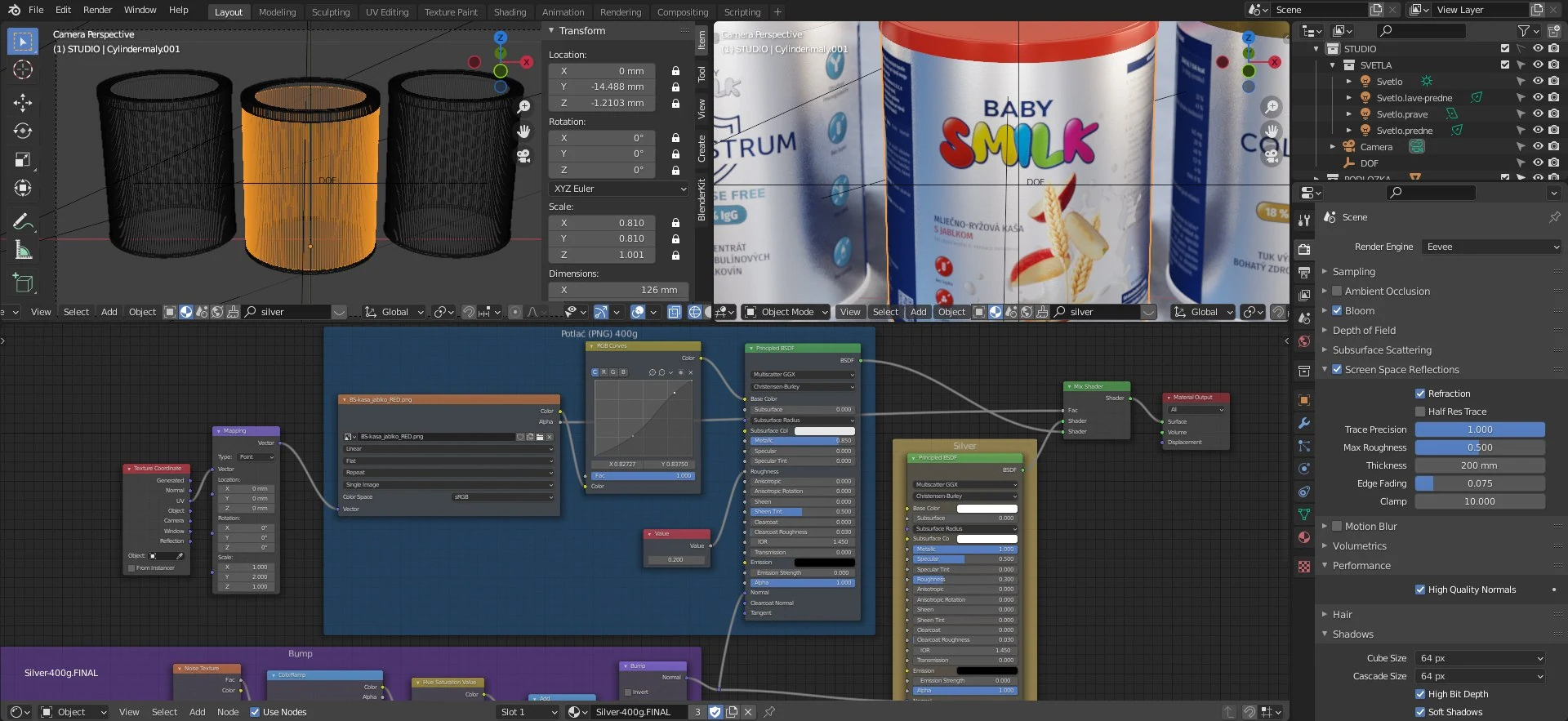
Task: Open View Layer properties tab
Action: pos(1304,295)
